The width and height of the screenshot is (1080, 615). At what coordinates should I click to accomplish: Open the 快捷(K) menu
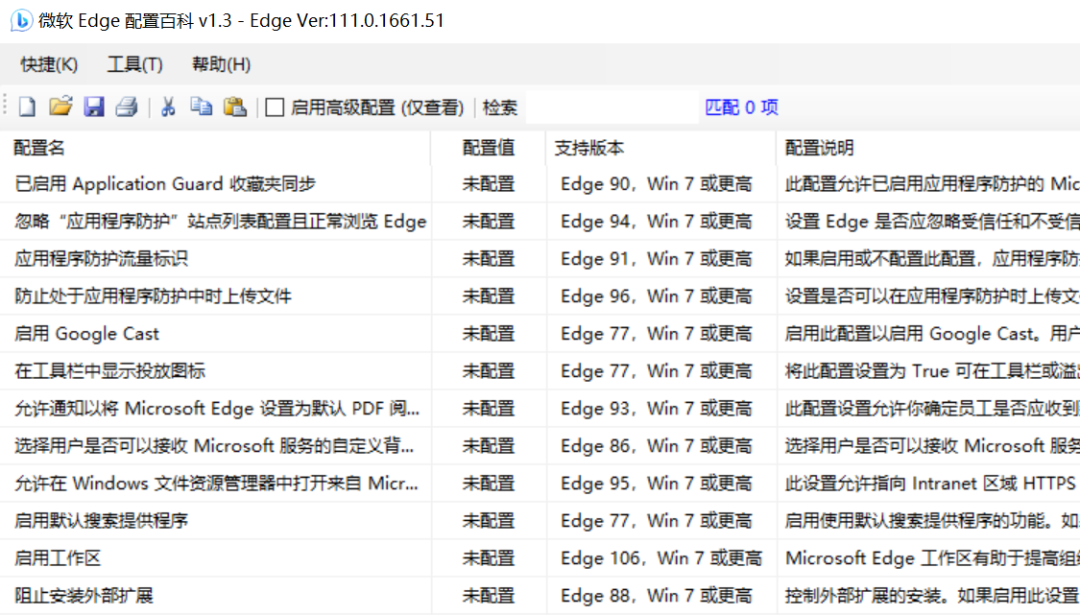[x=49, y=65]
